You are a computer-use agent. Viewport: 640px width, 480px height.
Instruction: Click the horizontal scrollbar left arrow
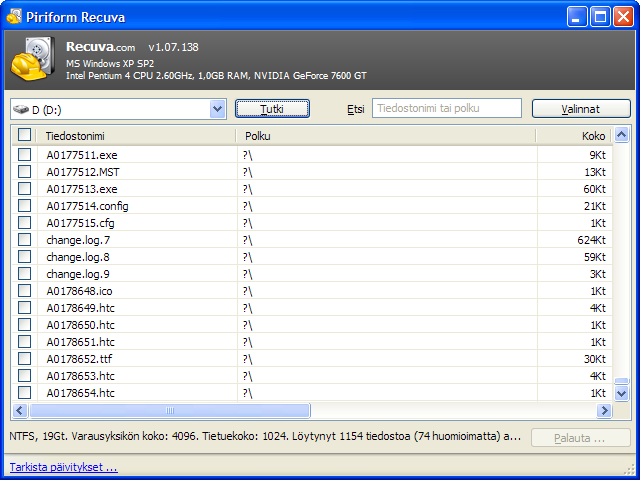point(20,410)
